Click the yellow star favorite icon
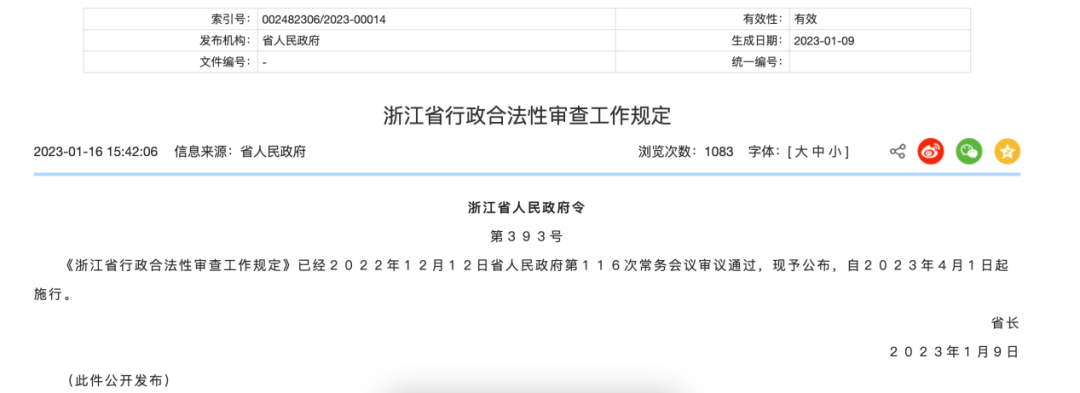The width and height of the screenshot is (1080, 393). 1007,151
